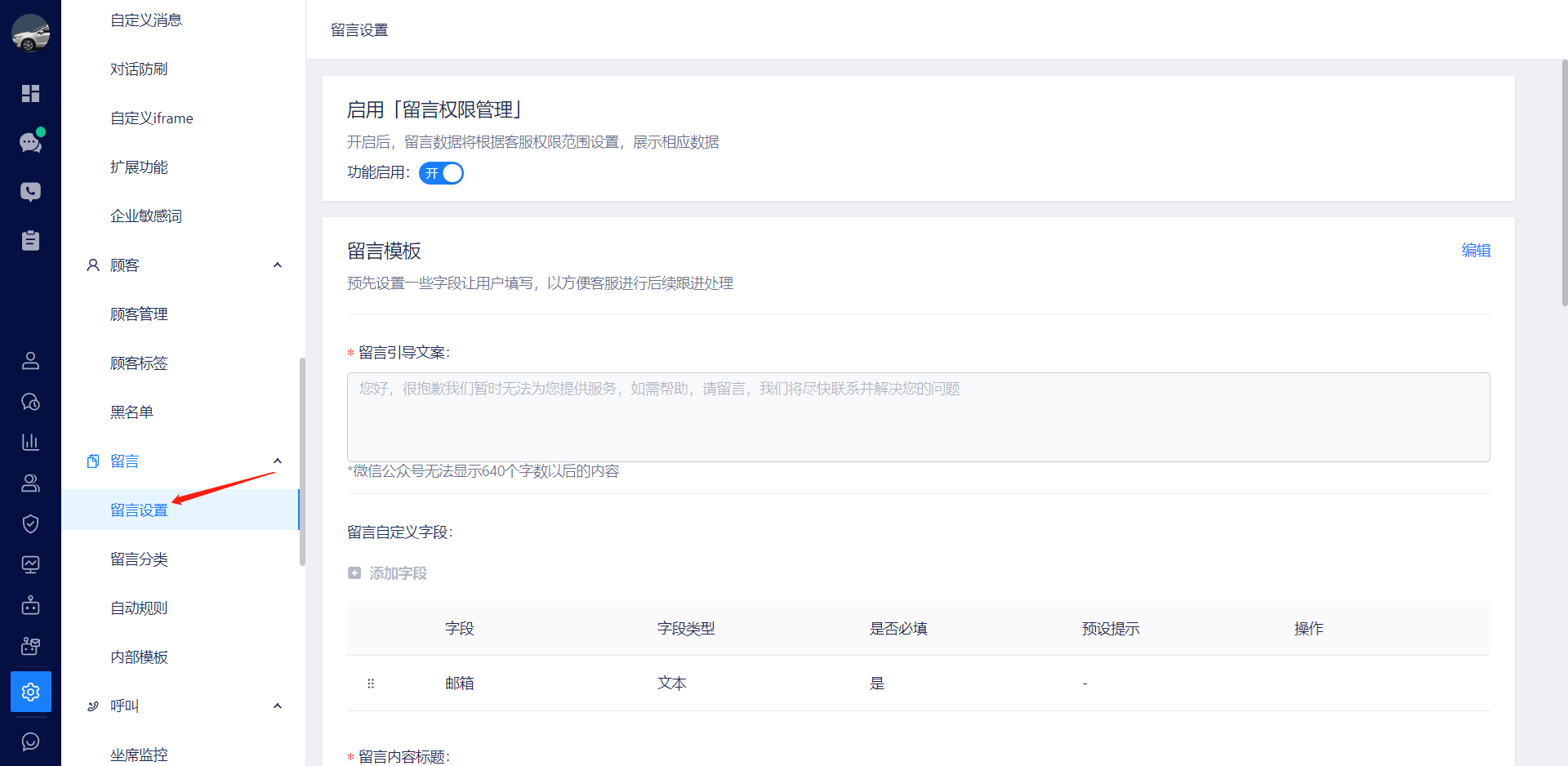Open the bar chart statistics icon

tap(30, 442)
